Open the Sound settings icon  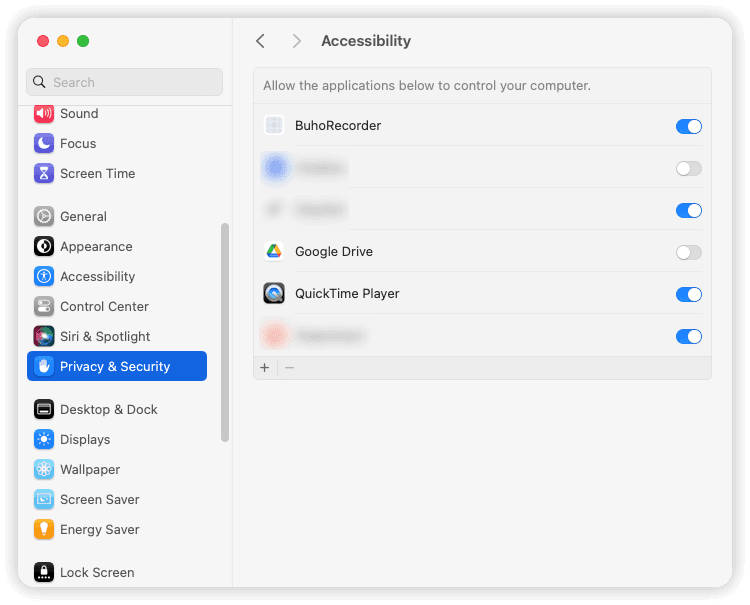coord(44,113)
